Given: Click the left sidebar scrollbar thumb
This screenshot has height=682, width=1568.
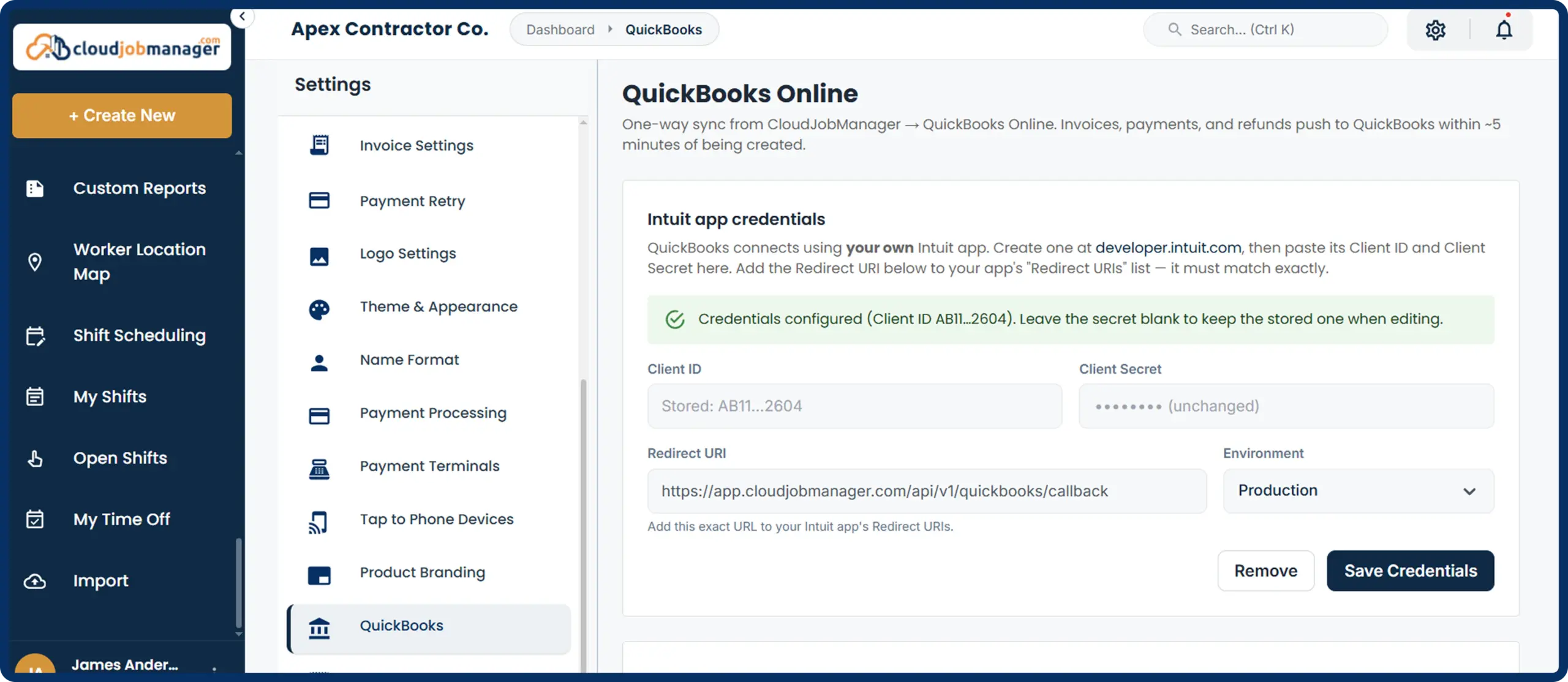Looking at the screenshot, I should point(239,583).
